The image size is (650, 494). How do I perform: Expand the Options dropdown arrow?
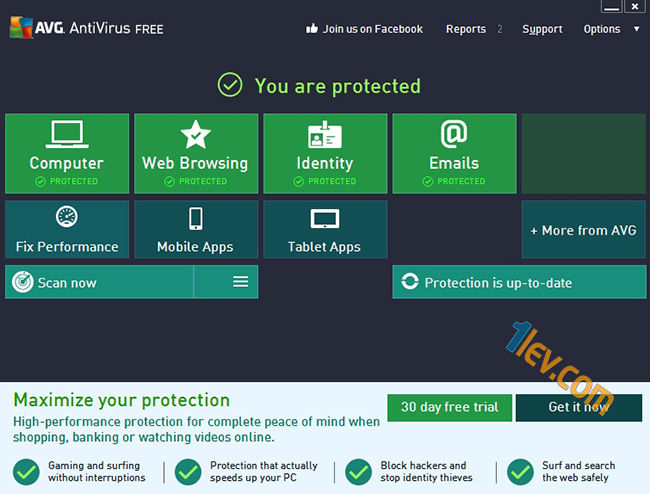[x=636, y=29]
